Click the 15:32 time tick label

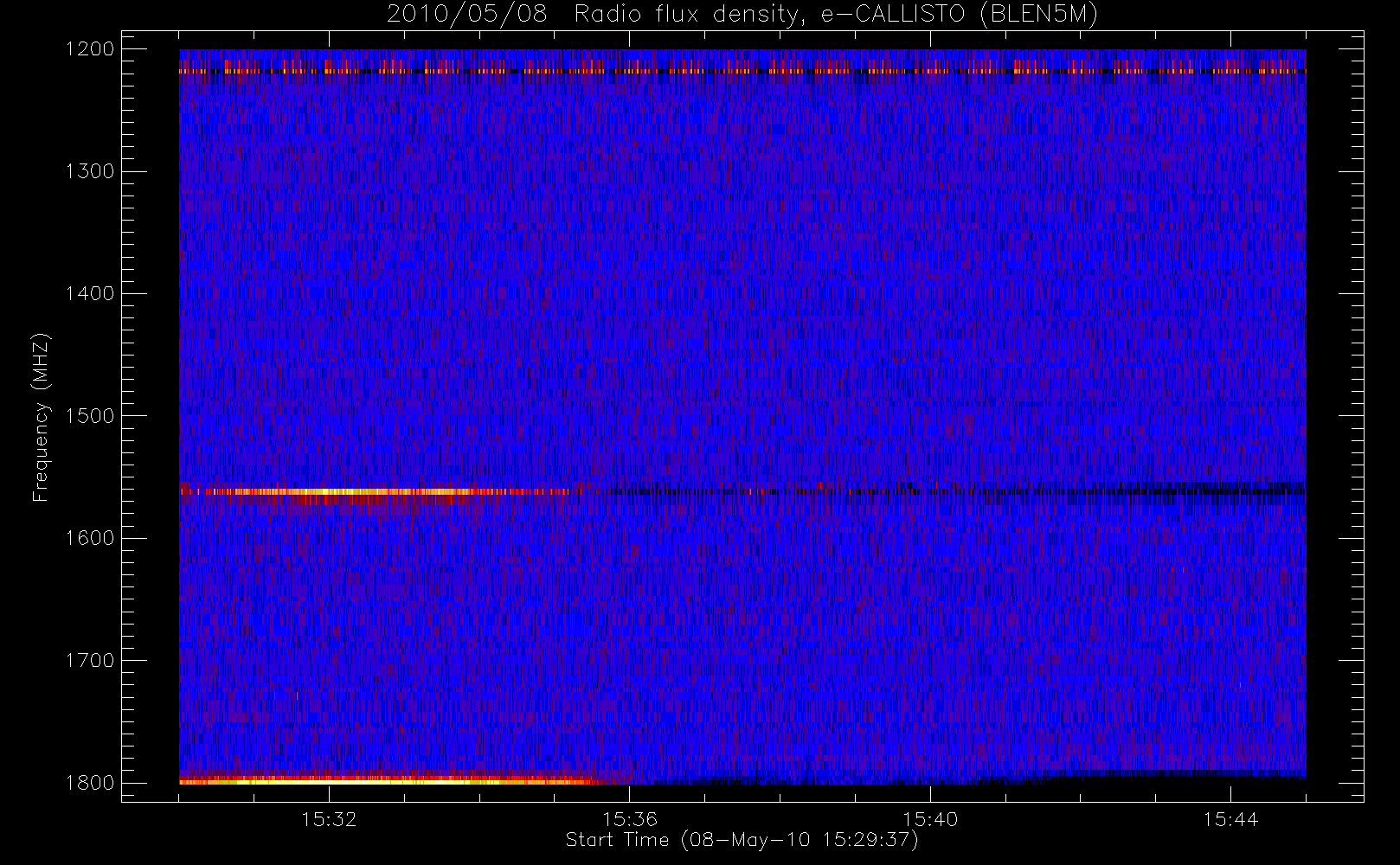click(329, 819)
